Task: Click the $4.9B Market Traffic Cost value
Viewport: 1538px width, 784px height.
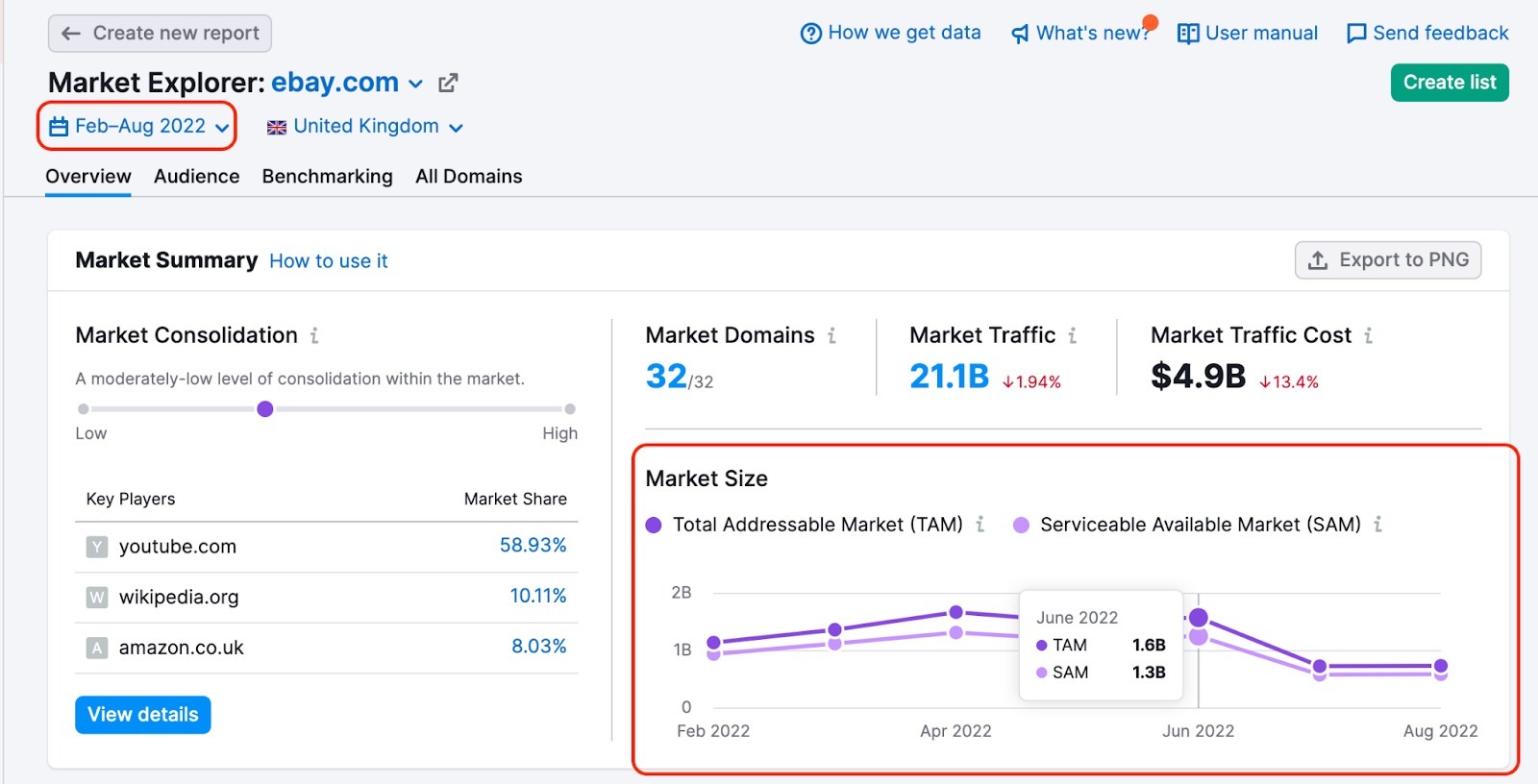Action: (x=1199, y=377)
